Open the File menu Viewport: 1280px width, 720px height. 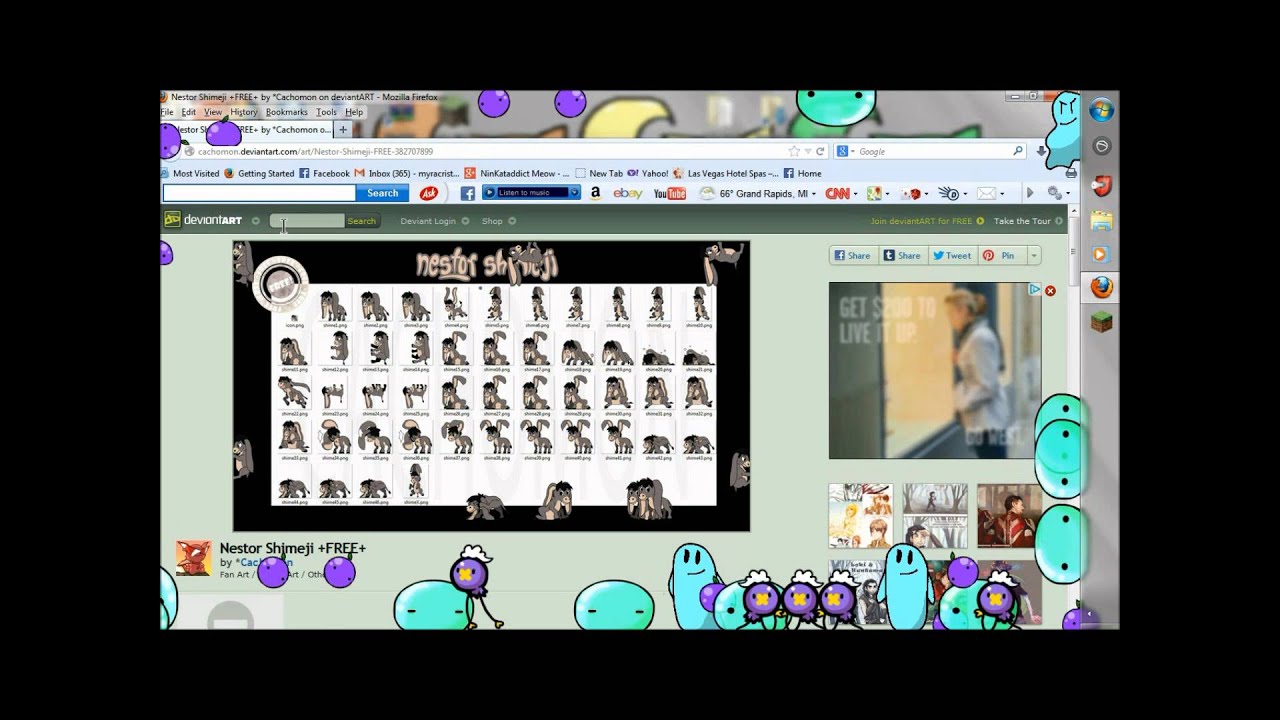(168, 112)
